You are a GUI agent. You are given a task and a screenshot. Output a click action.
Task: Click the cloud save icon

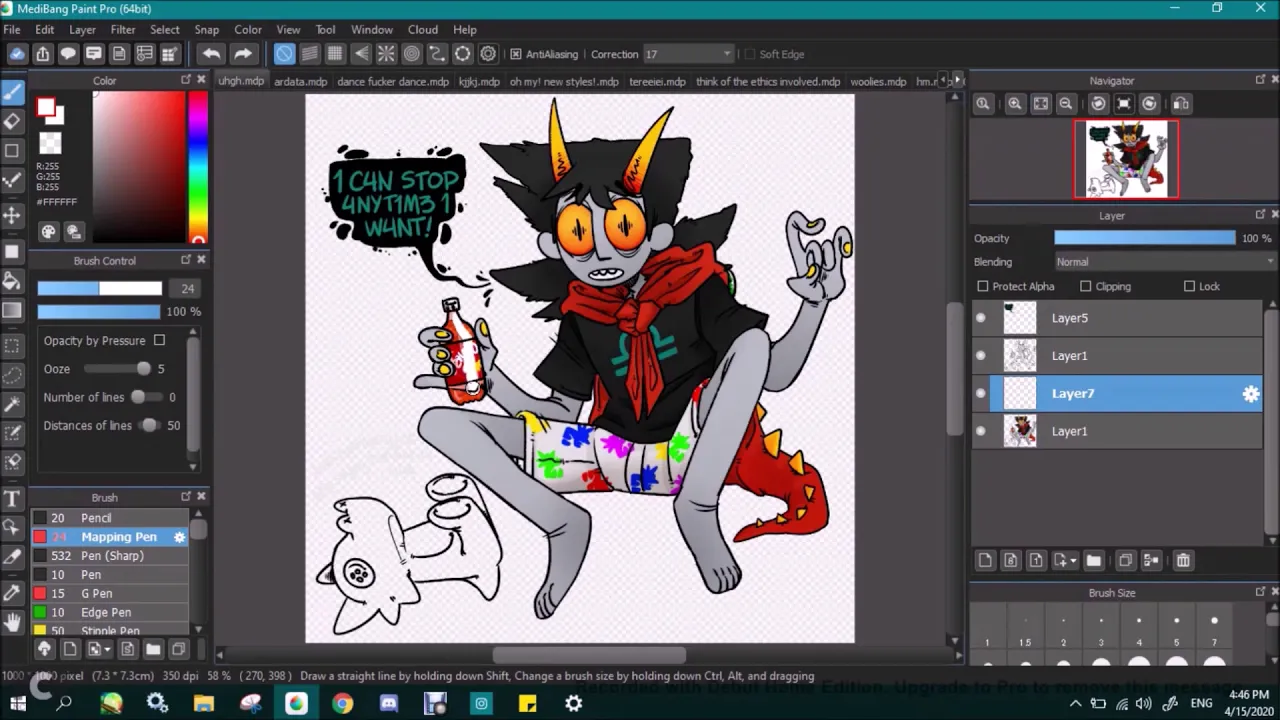(x=17, y=54)
